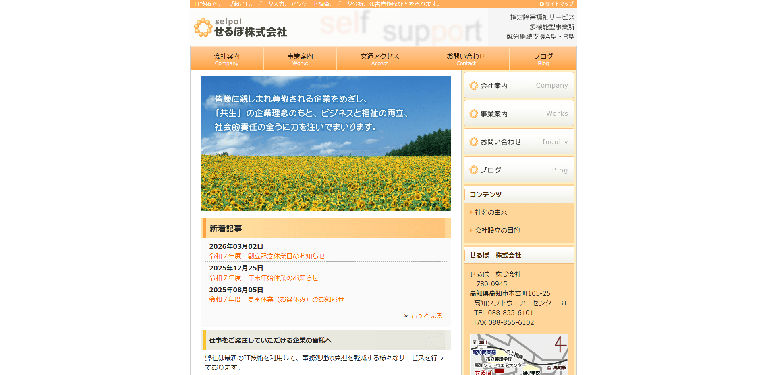The width and height of the screenshot is (767, 375).
Task: Open the サイトマップ link at top right
Action: [557, 3]
